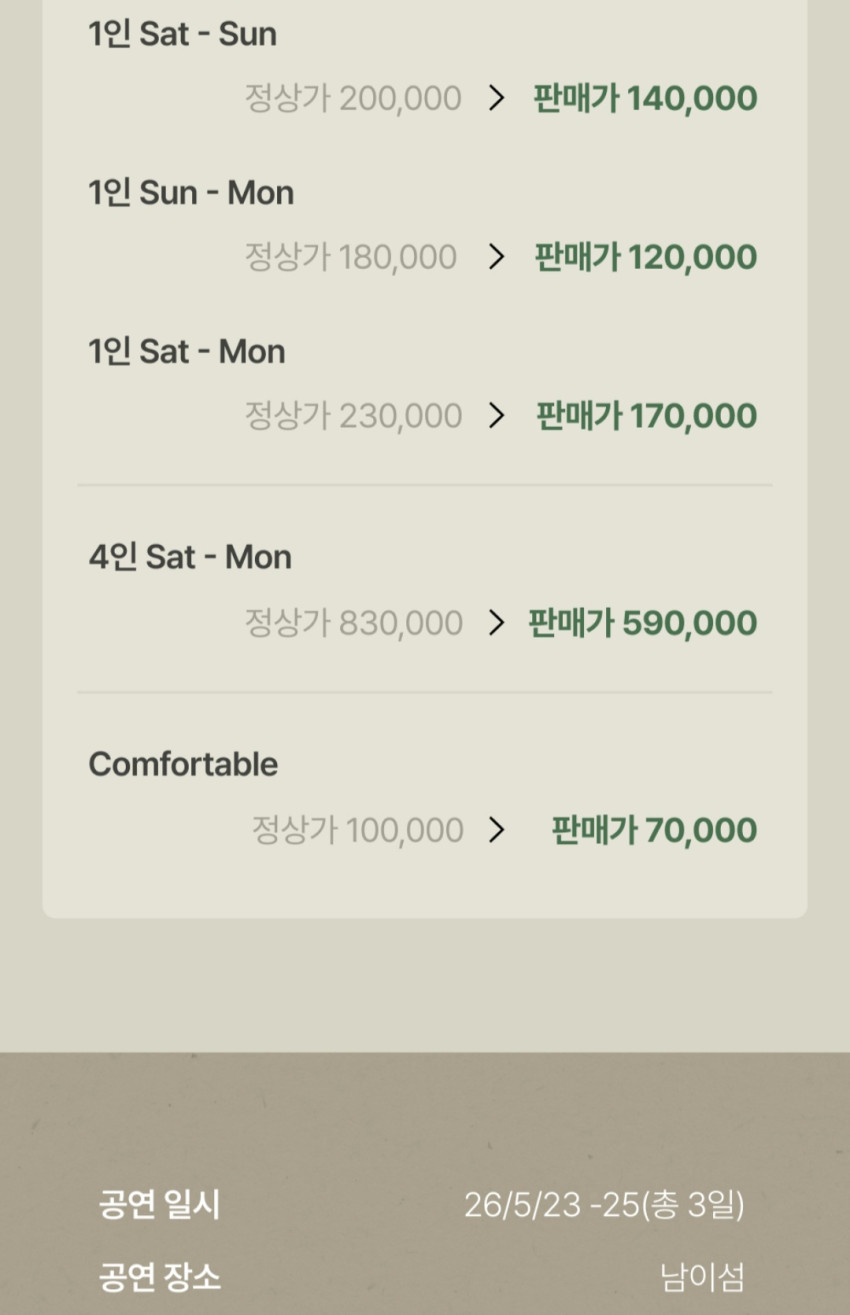Click arrow next to 정상가 180,000
The width and height of the screenshot is (850, 1315).
[x=496, y=257]
